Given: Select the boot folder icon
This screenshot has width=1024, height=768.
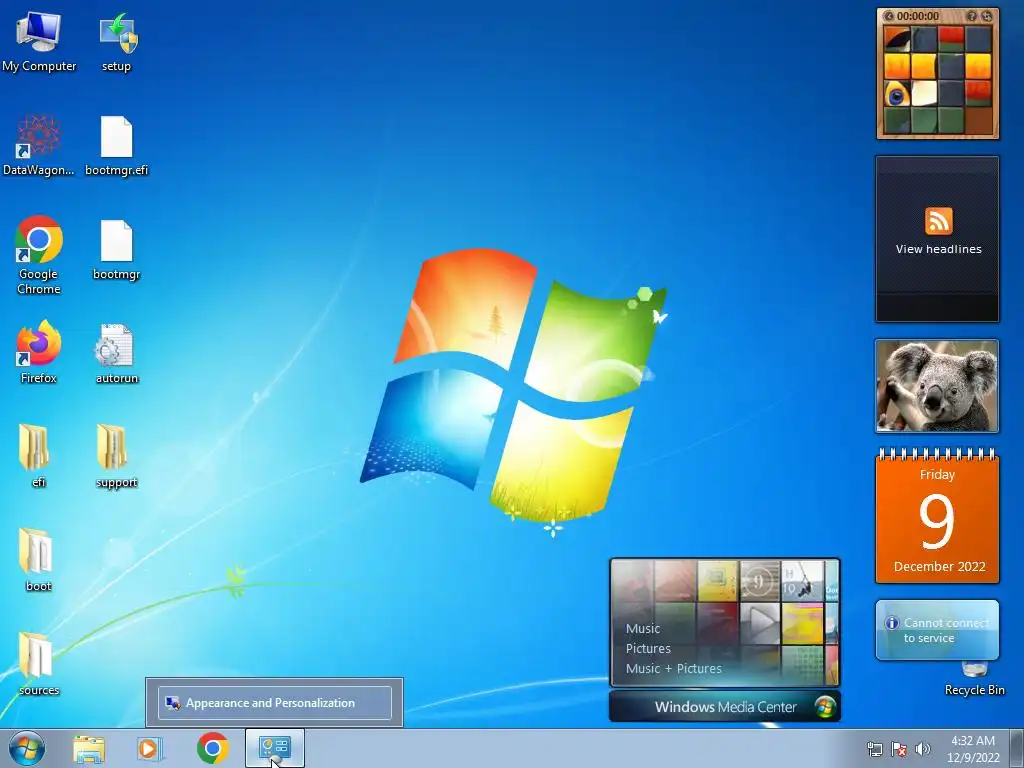Looking at the screenshot, I should tap(37, 559).
